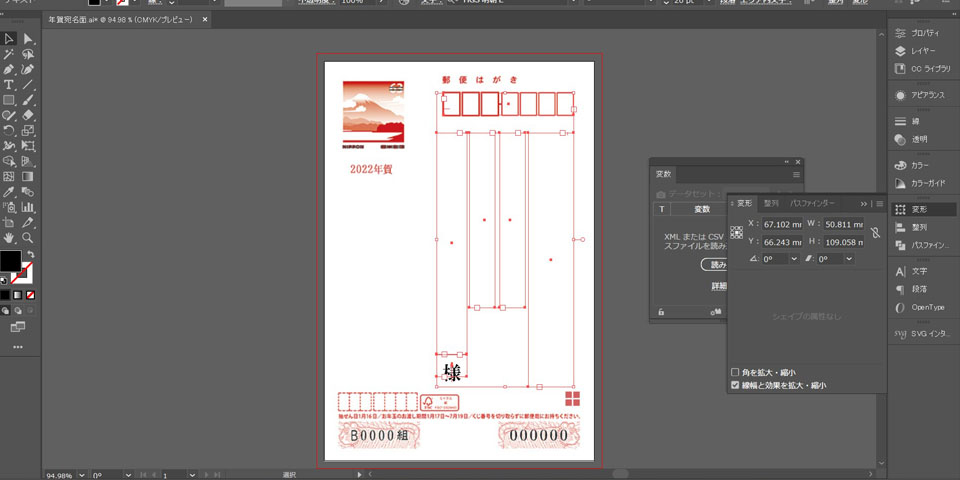Open the rotation angle dropdown
The height and width of the screenshot is (480, 960).
[x=794, y=259]
